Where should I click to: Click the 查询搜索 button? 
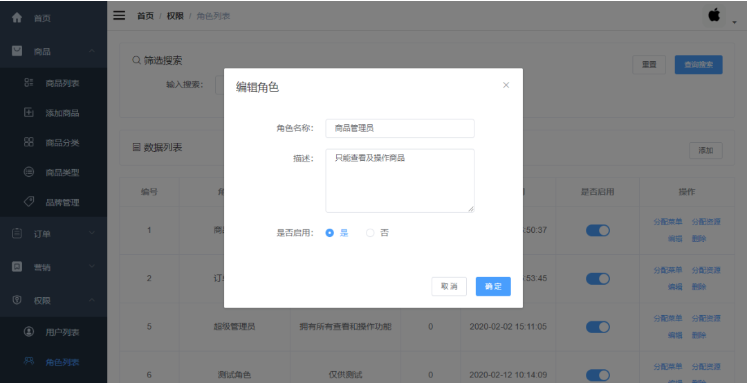(x=698, y=64)
